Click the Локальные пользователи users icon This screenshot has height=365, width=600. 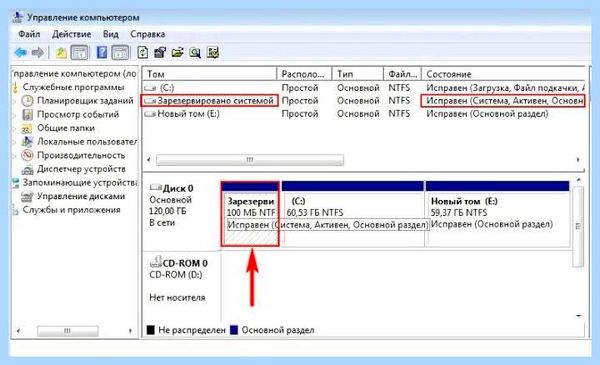[27, 142]
